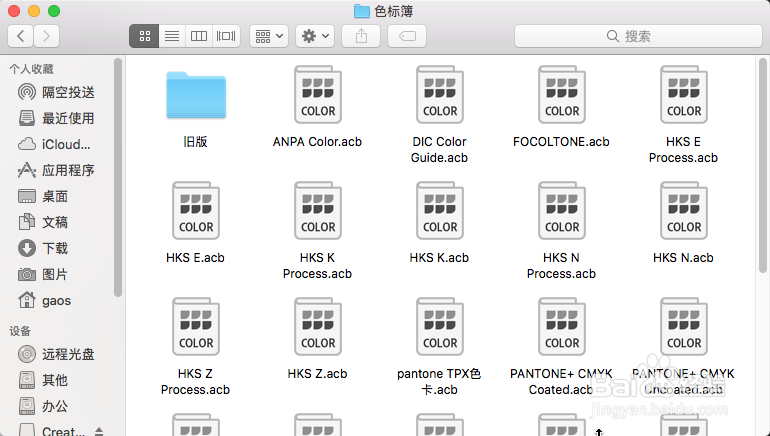Click the 色标簿 folder title icon

pos(361,11)
